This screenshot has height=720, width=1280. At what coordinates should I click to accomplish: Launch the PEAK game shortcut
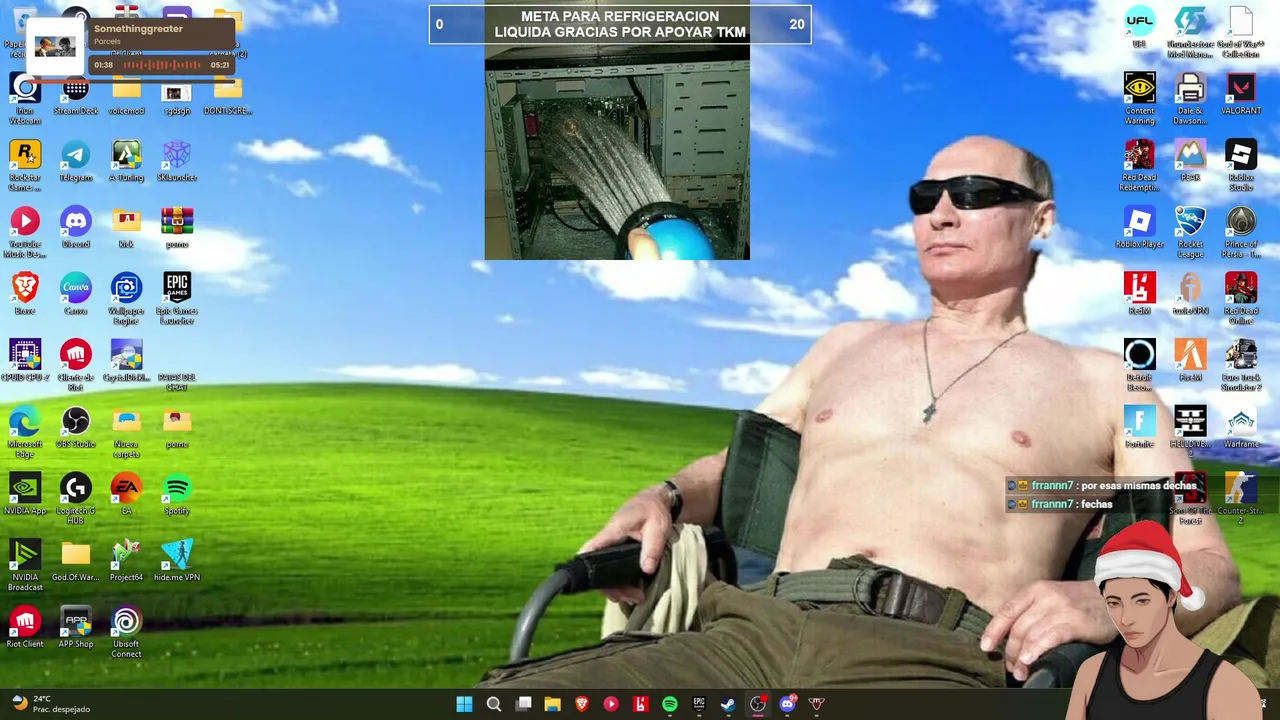1190,162
